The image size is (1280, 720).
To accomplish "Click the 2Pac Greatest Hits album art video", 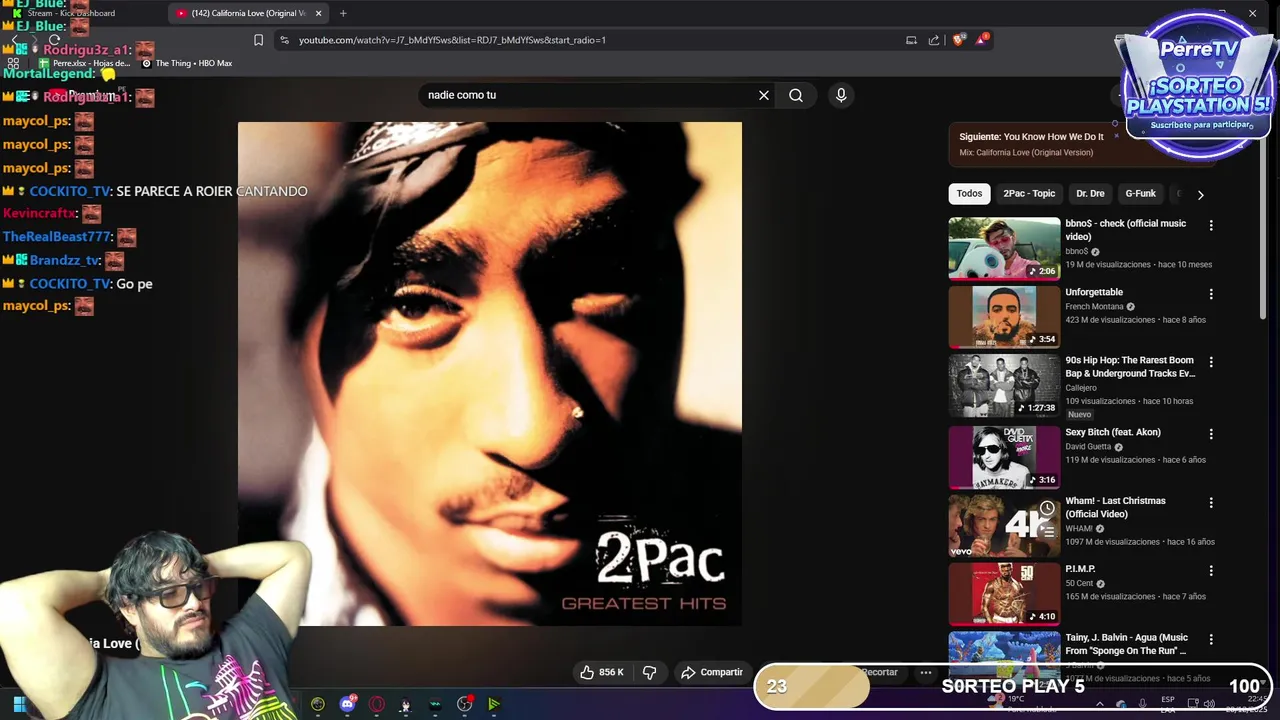I will [490, 374].
